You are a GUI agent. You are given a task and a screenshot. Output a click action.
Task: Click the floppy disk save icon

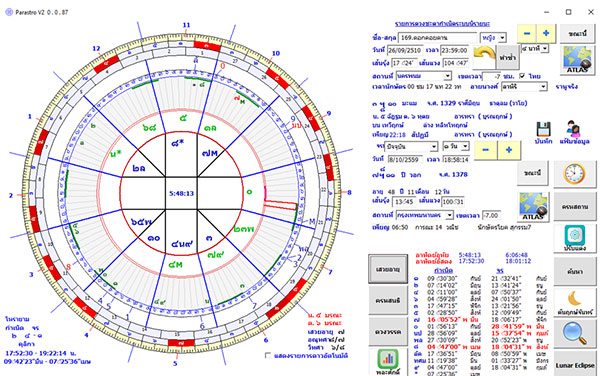pos(543,129)
